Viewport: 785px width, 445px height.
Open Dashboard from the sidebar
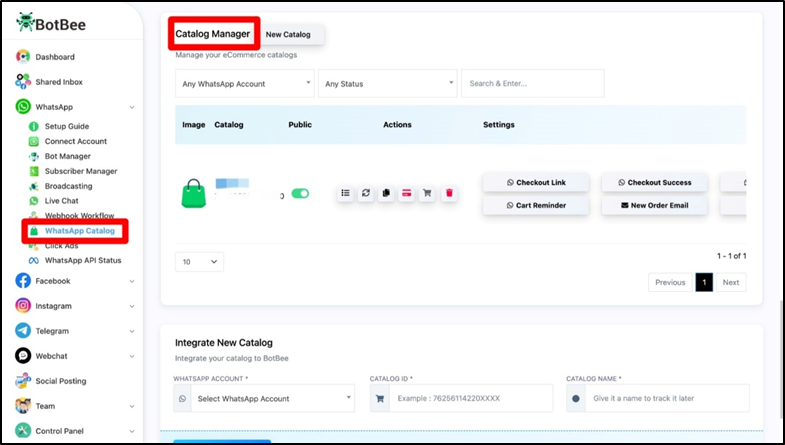(x=55, y=57)
